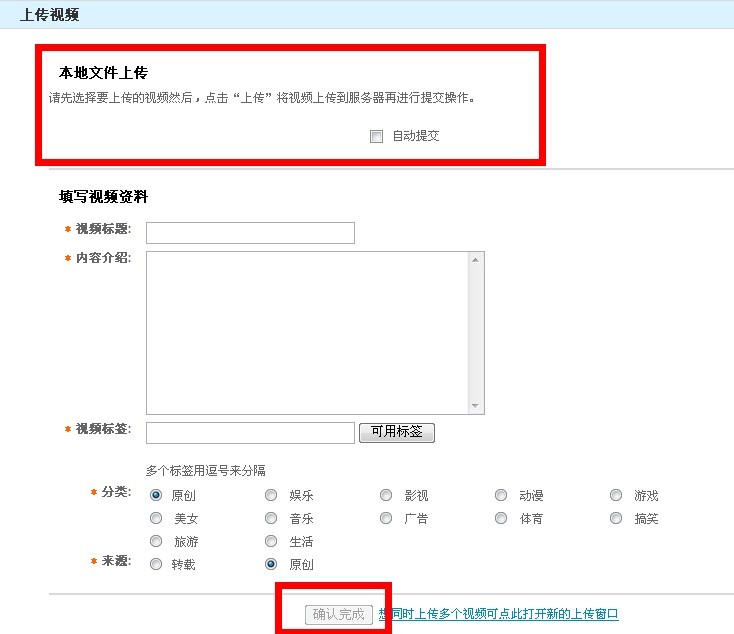Screen dimensions: 734x634
Task: Set source to 原创 radio button
Action: 271,564
